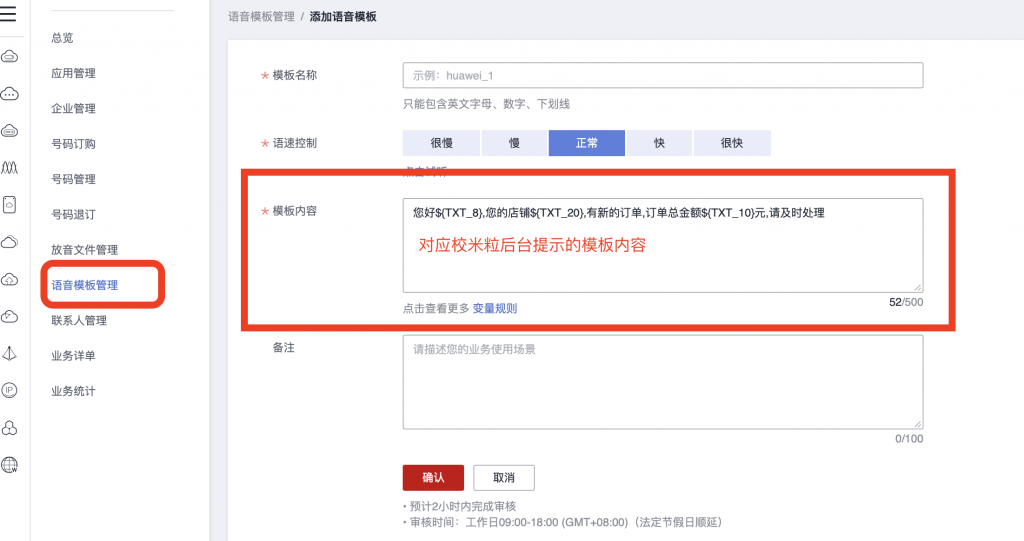The width and height of the screenshot is (1024, 541).
Task: Click the cloud icon with three dots
Action: pos(9,94)
